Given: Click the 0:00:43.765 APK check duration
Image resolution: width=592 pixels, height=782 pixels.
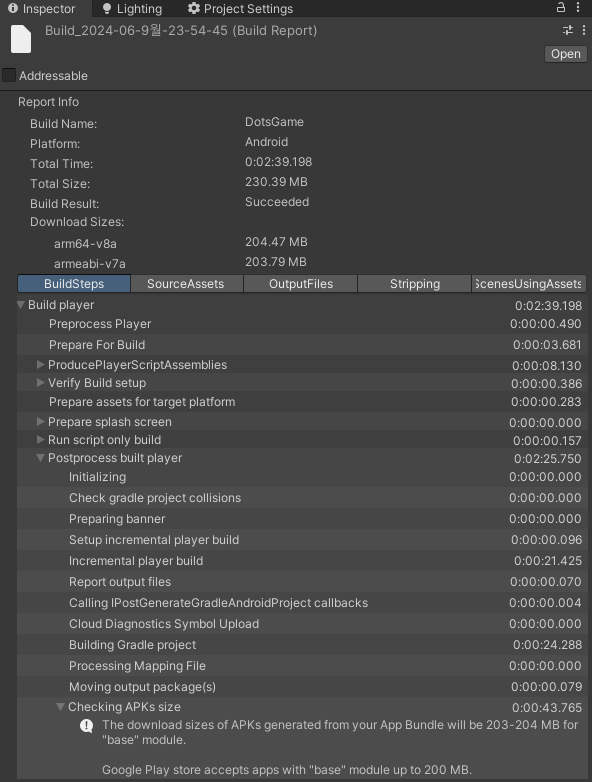Looking at the screenshot, I should [547, 708].
